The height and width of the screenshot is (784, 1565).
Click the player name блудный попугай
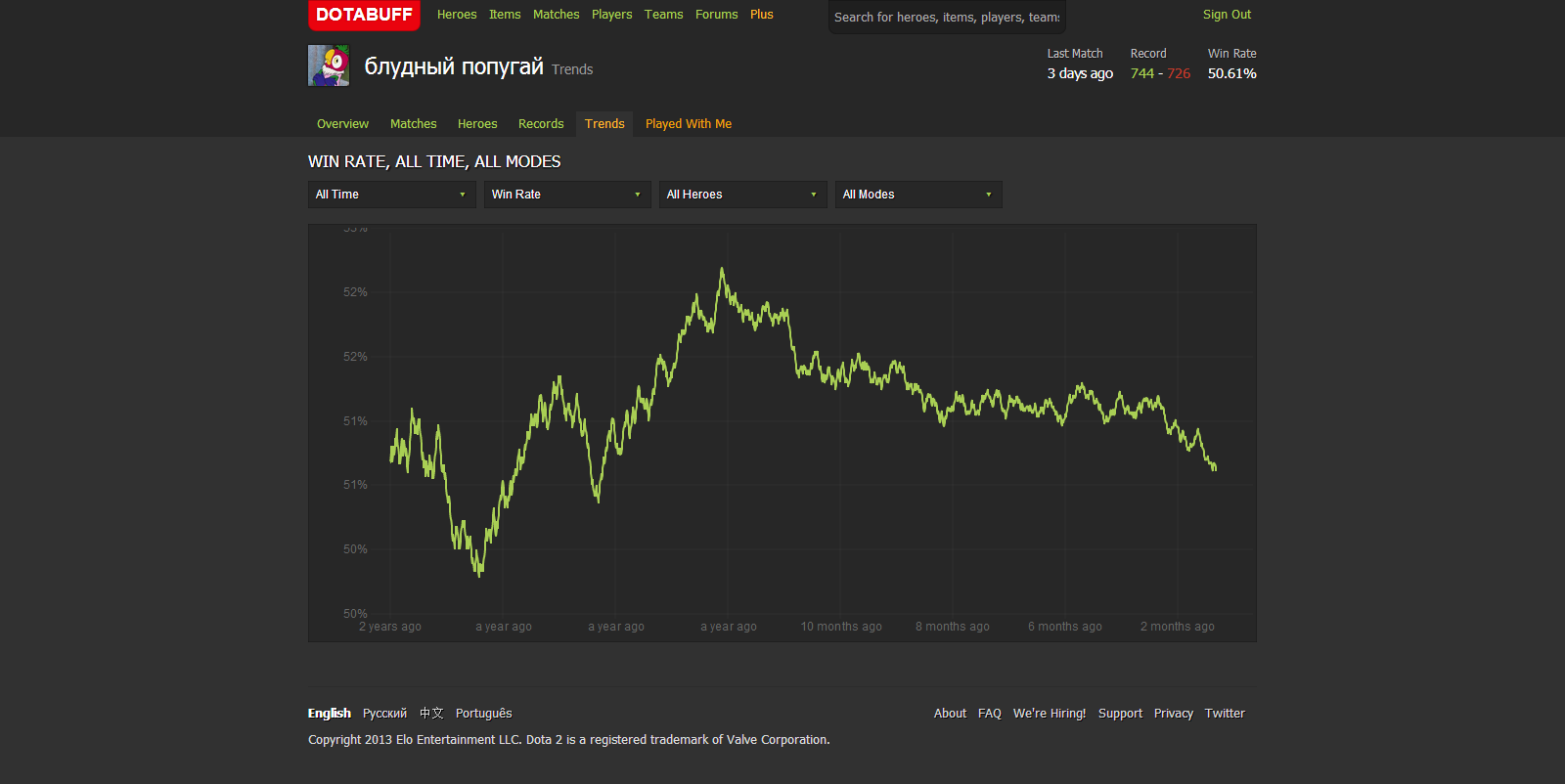(454, 66)
